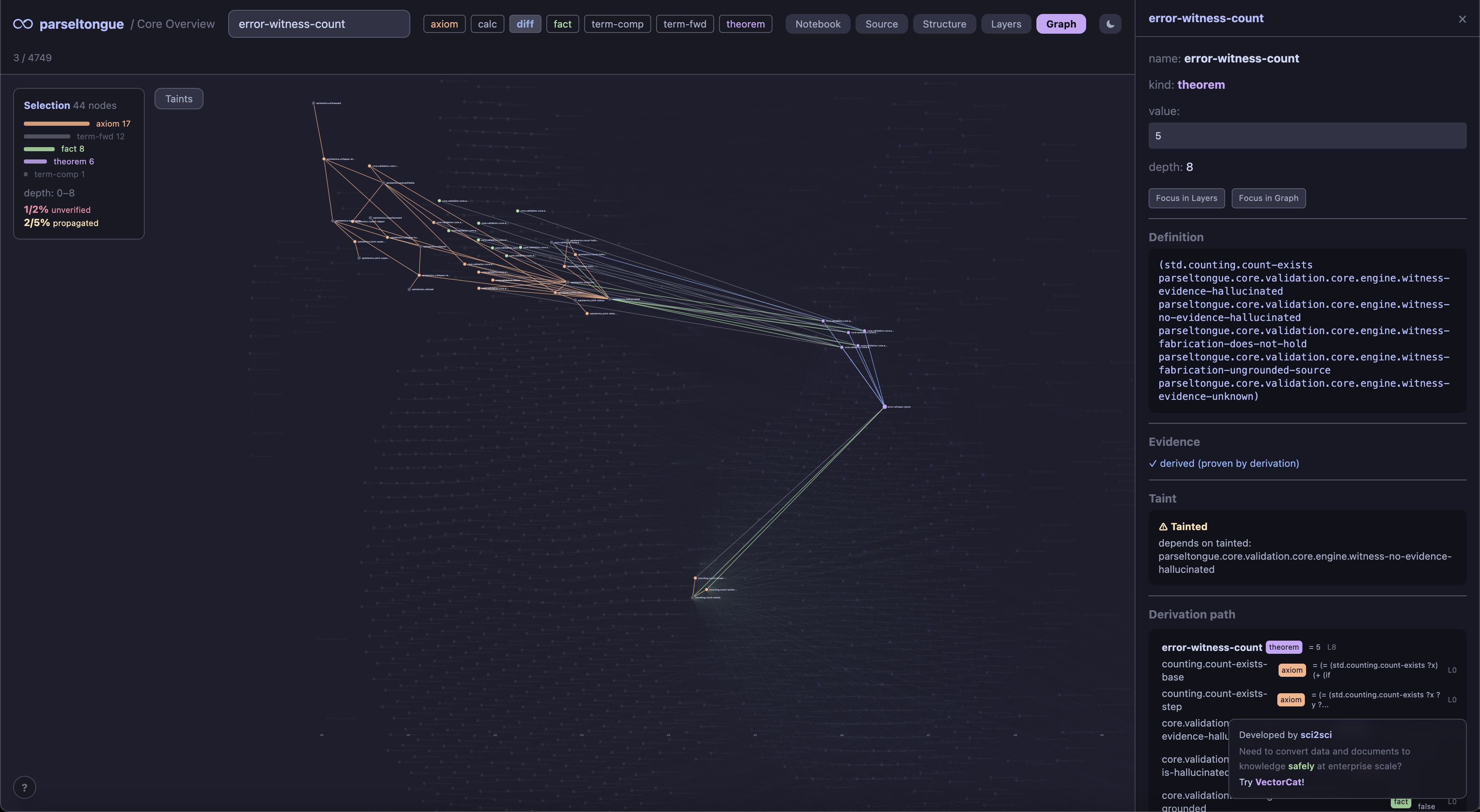Open the Structure view tab
Viewport: 1480px width, 812px height.
coord(944,24)
